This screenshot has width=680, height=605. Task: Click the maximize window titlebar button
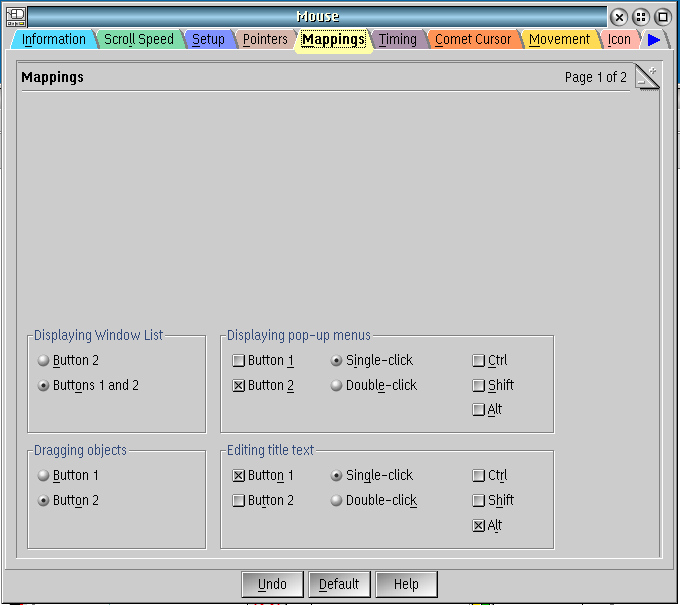663,17
